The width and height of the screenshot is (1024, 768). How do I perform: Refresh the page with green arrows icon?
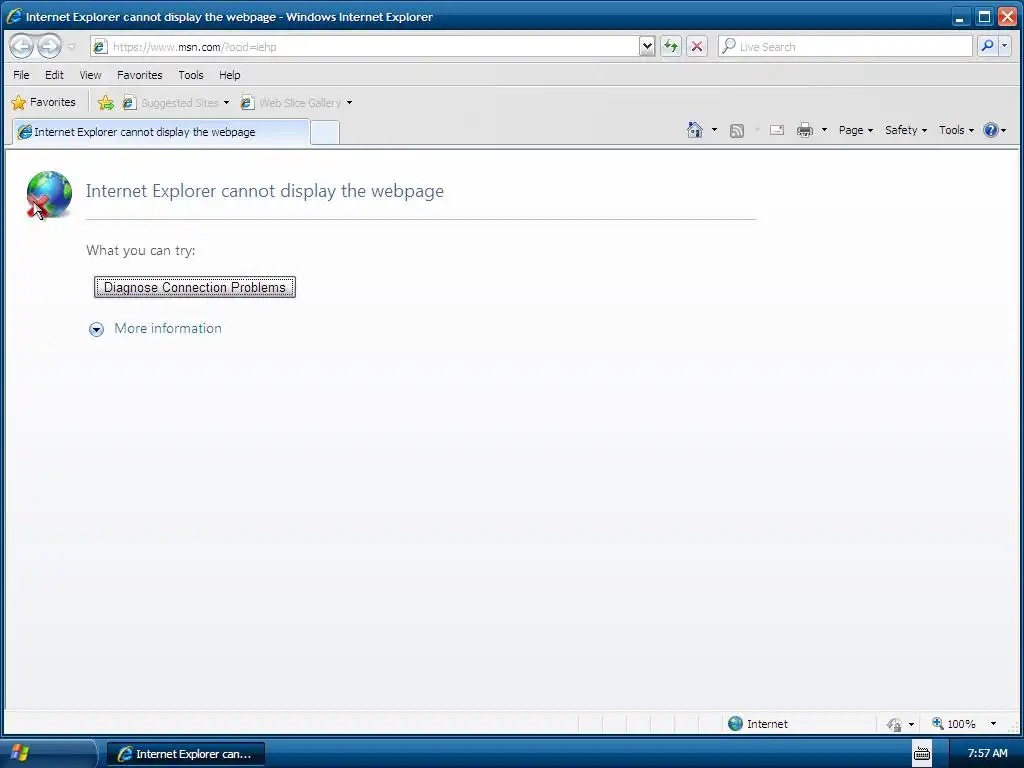(x=671, y=46)
